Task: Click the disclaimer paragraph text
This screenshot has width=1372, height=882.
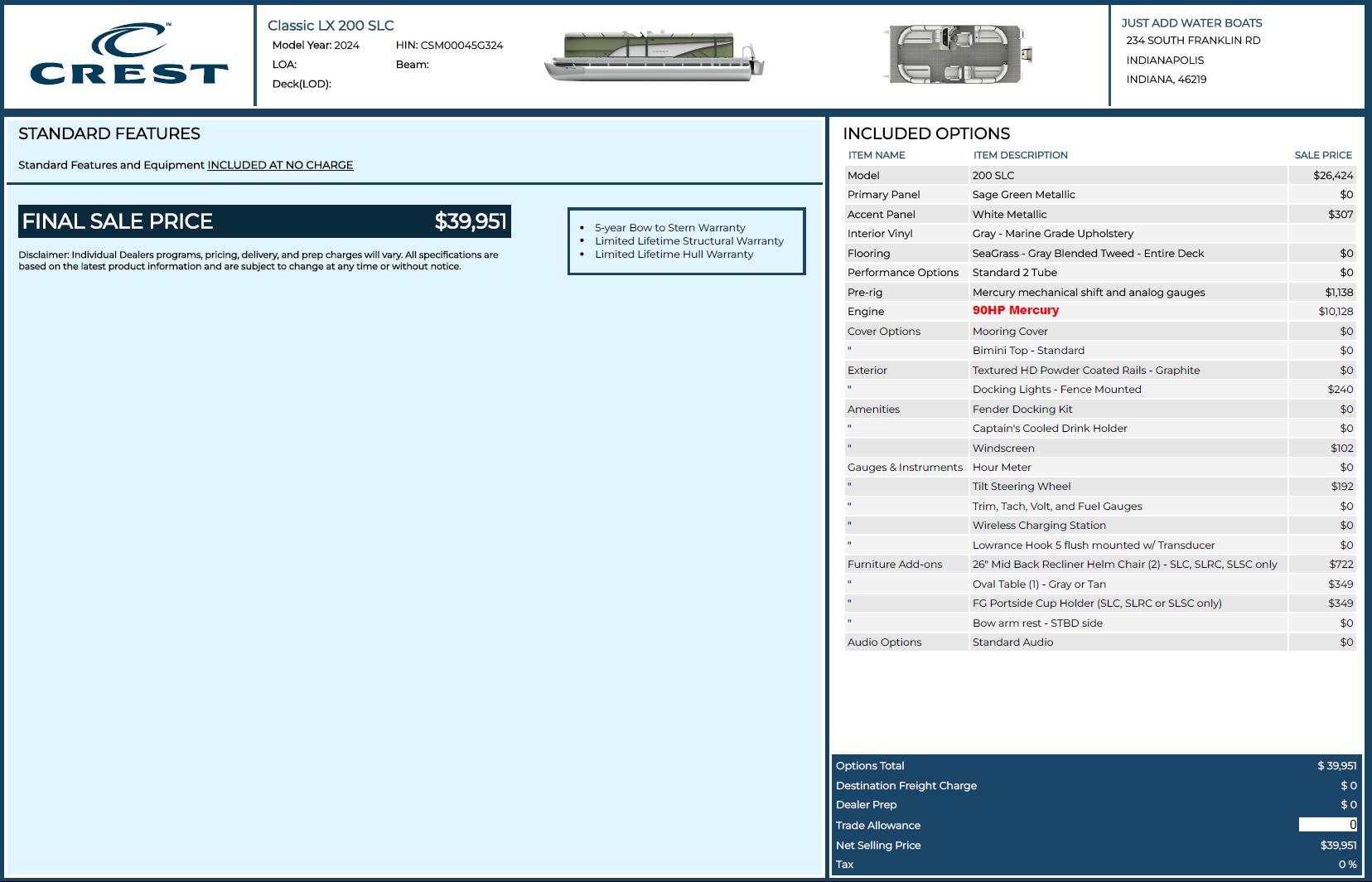Action: point(258,260)
